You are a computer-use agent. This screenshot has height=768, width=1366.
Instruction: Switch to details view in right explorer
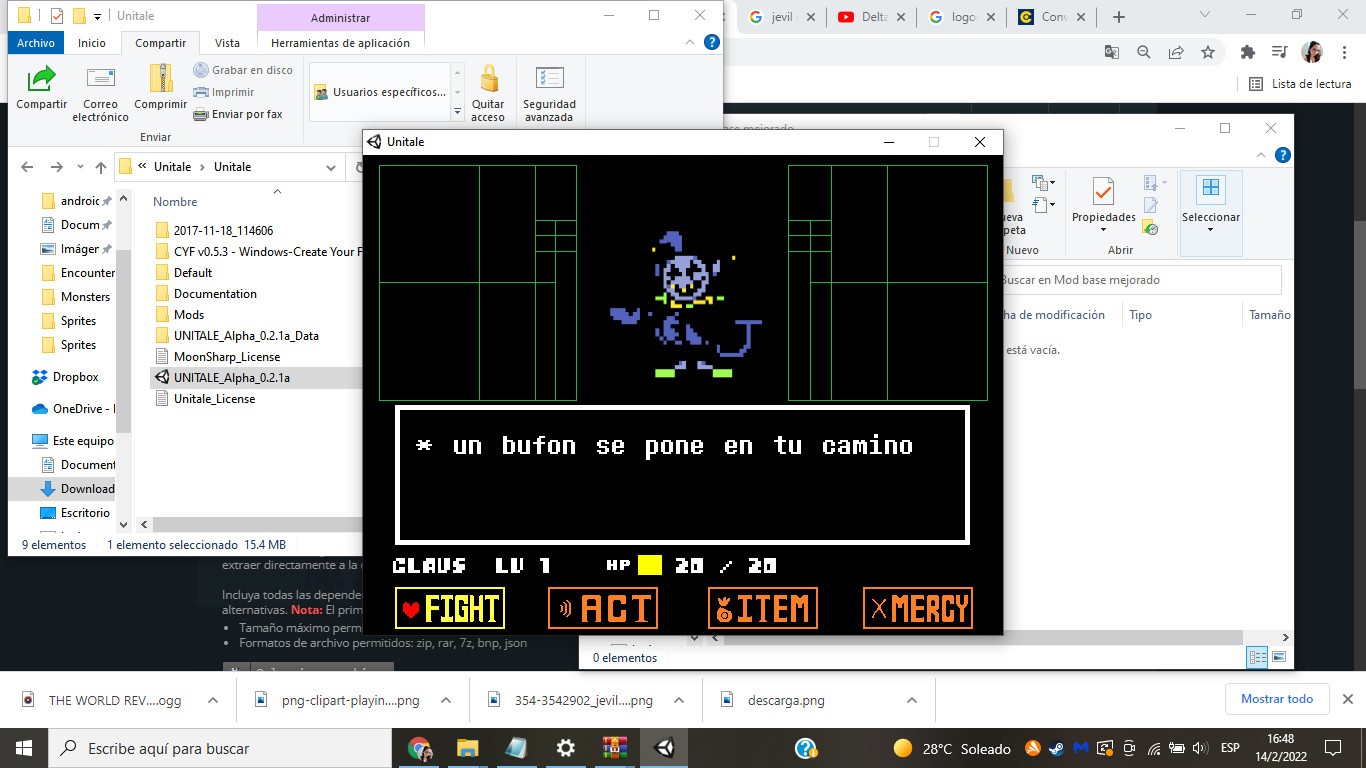click(x=1257, y=657)
